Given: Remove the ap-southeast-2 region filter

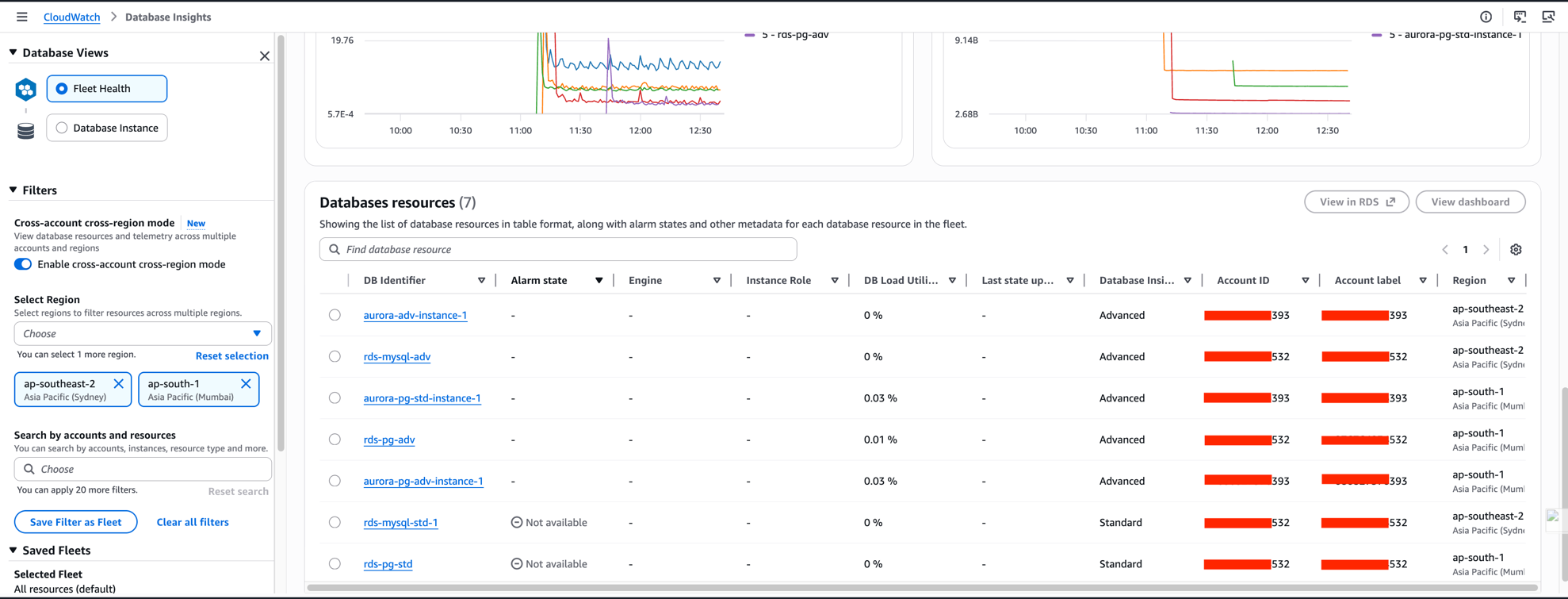Looking at the screenshot, I should (119, 383).
